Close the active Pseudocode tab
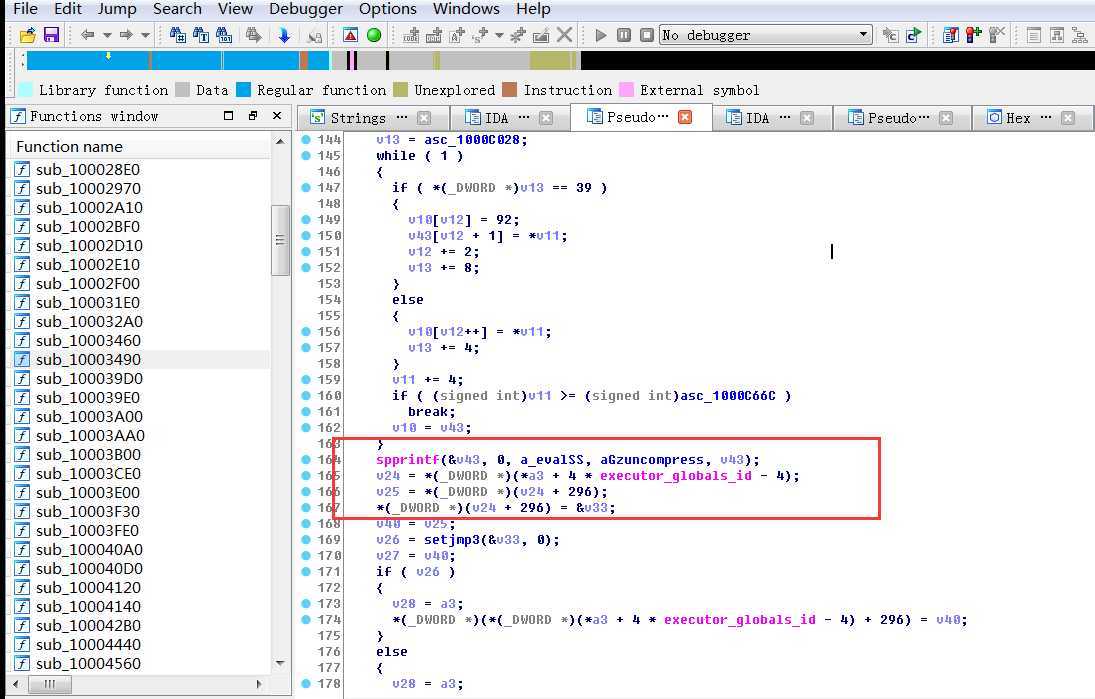The height and width of the screenshot is (699, 1095). coord(685,117)
